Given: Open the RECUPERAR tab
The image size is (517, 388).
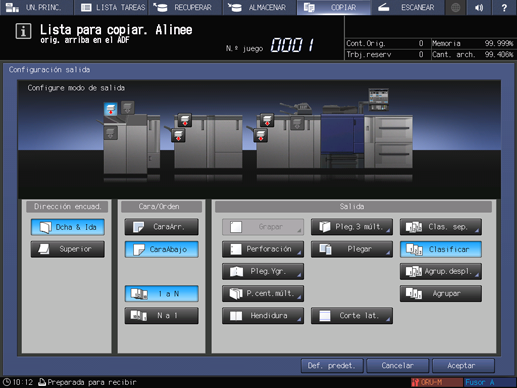Looking at the screenshot, I should click(185, 7).
